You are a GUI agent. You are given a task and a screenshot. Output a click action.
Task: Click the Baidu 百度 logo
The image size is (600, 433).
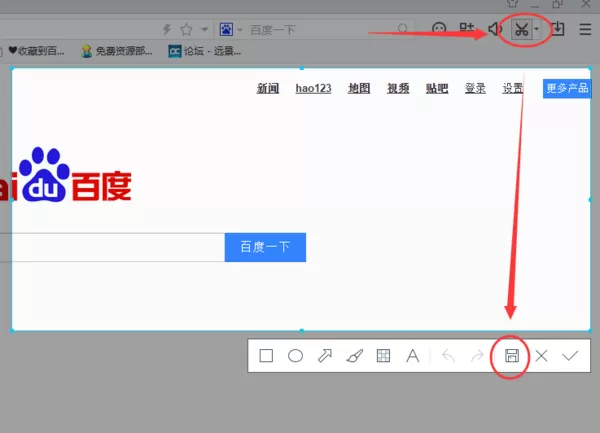[66, 174]
